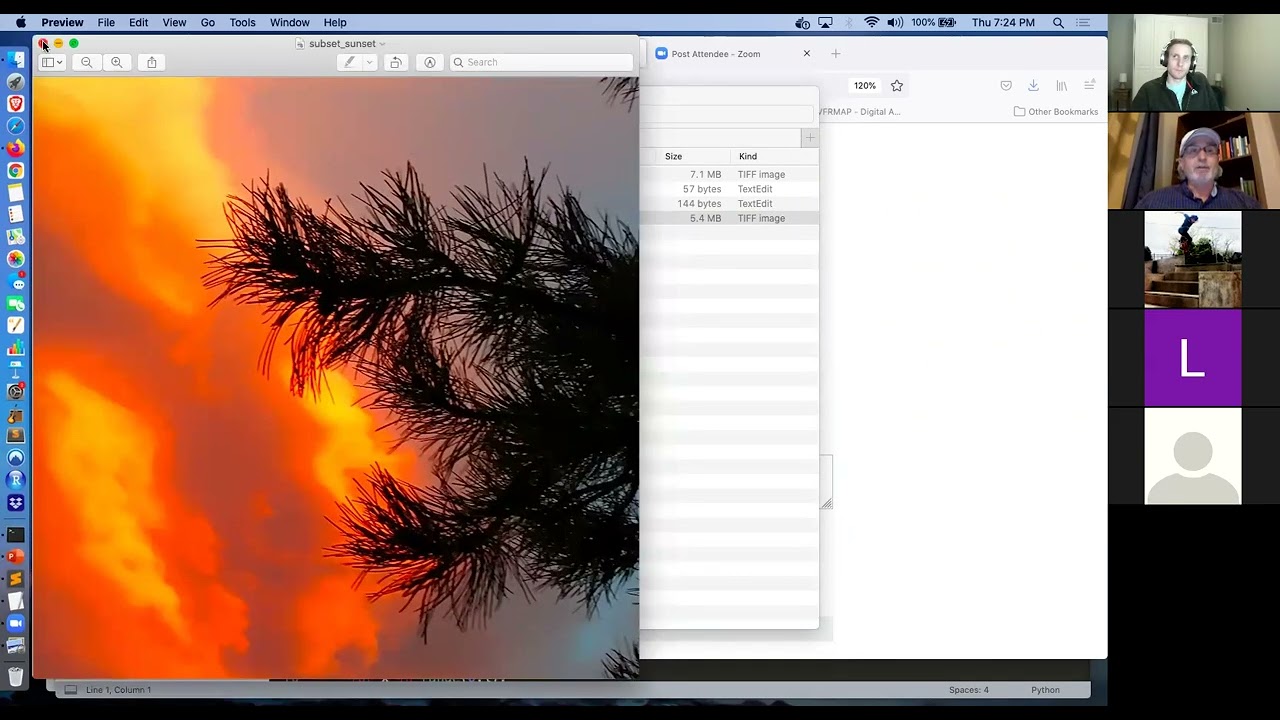Open the Edit menu
The height and width of the screenshot is (720, 1280).
coord(138,22)
